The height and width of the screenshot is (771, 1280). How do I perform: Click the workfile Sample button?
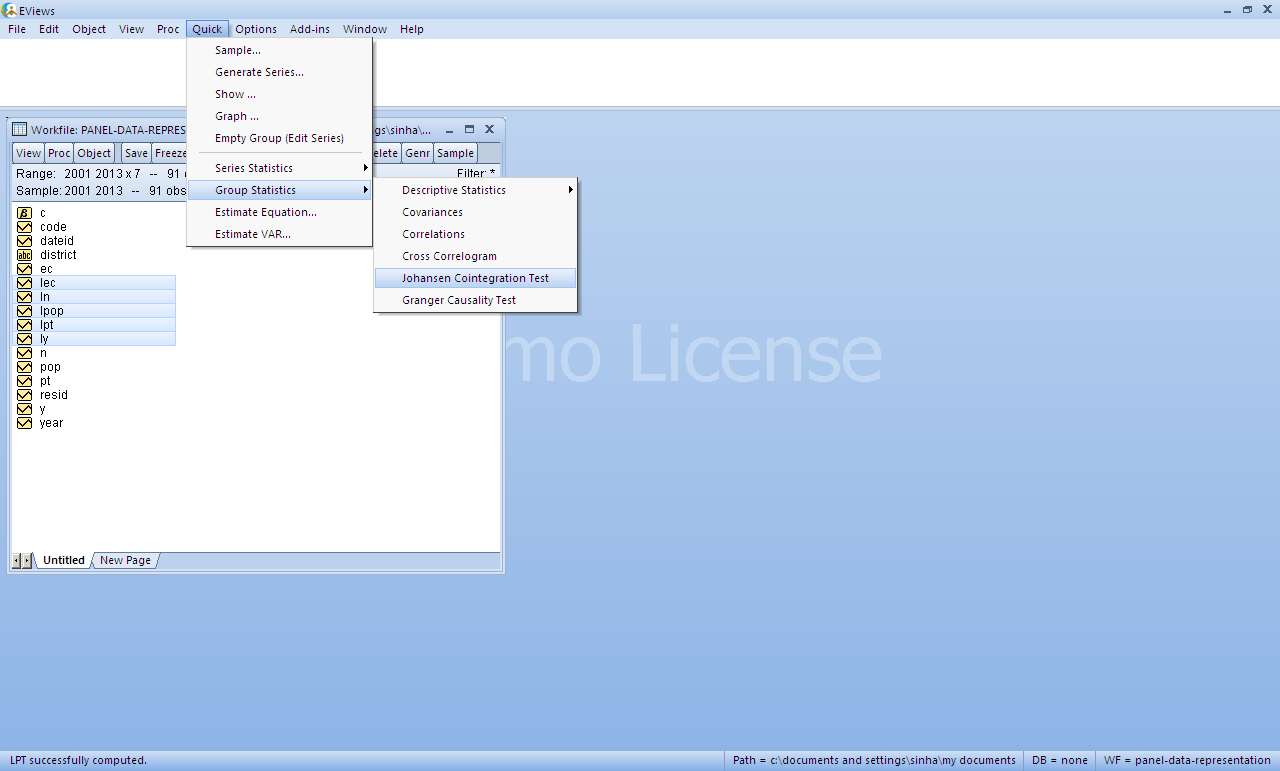[x=455, y=153]
